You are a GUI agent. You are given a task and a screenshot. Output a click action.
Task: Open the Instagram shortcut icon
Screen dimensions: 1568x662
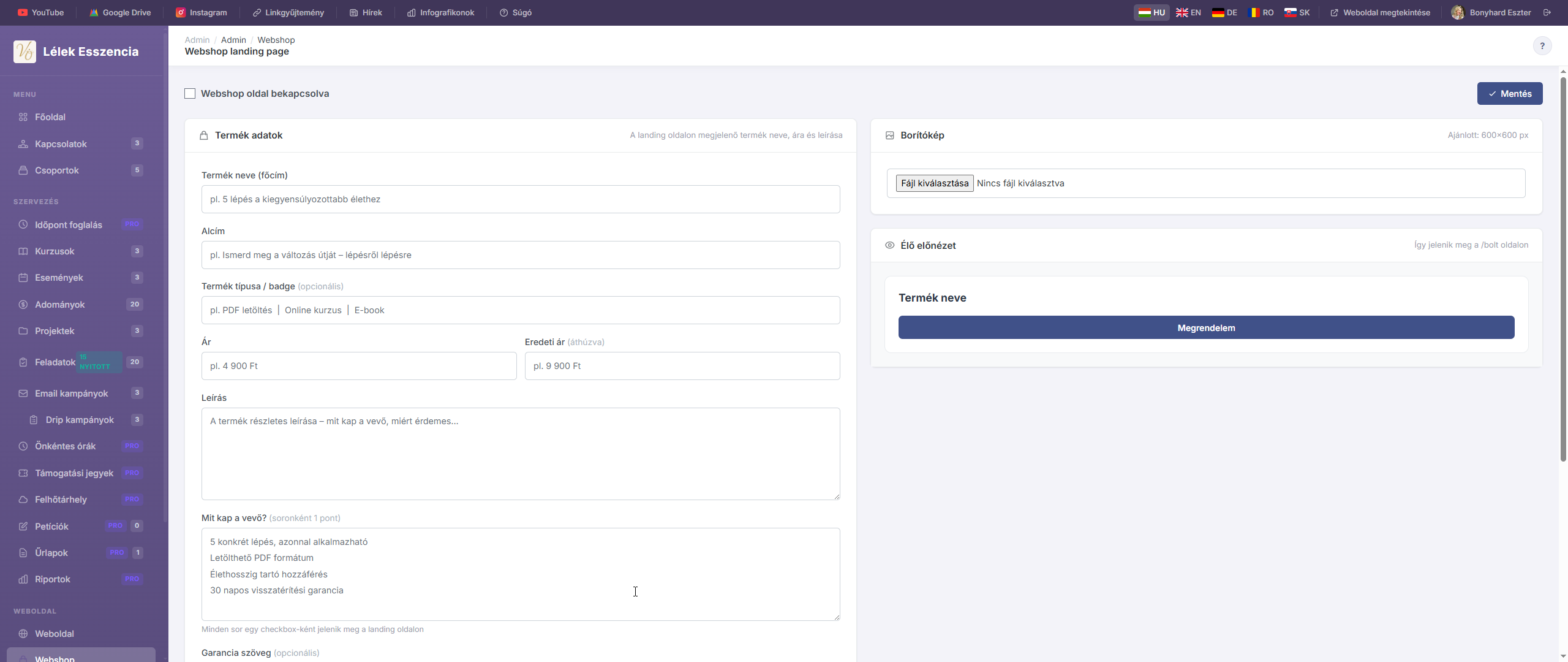click(x=181, y=12)
